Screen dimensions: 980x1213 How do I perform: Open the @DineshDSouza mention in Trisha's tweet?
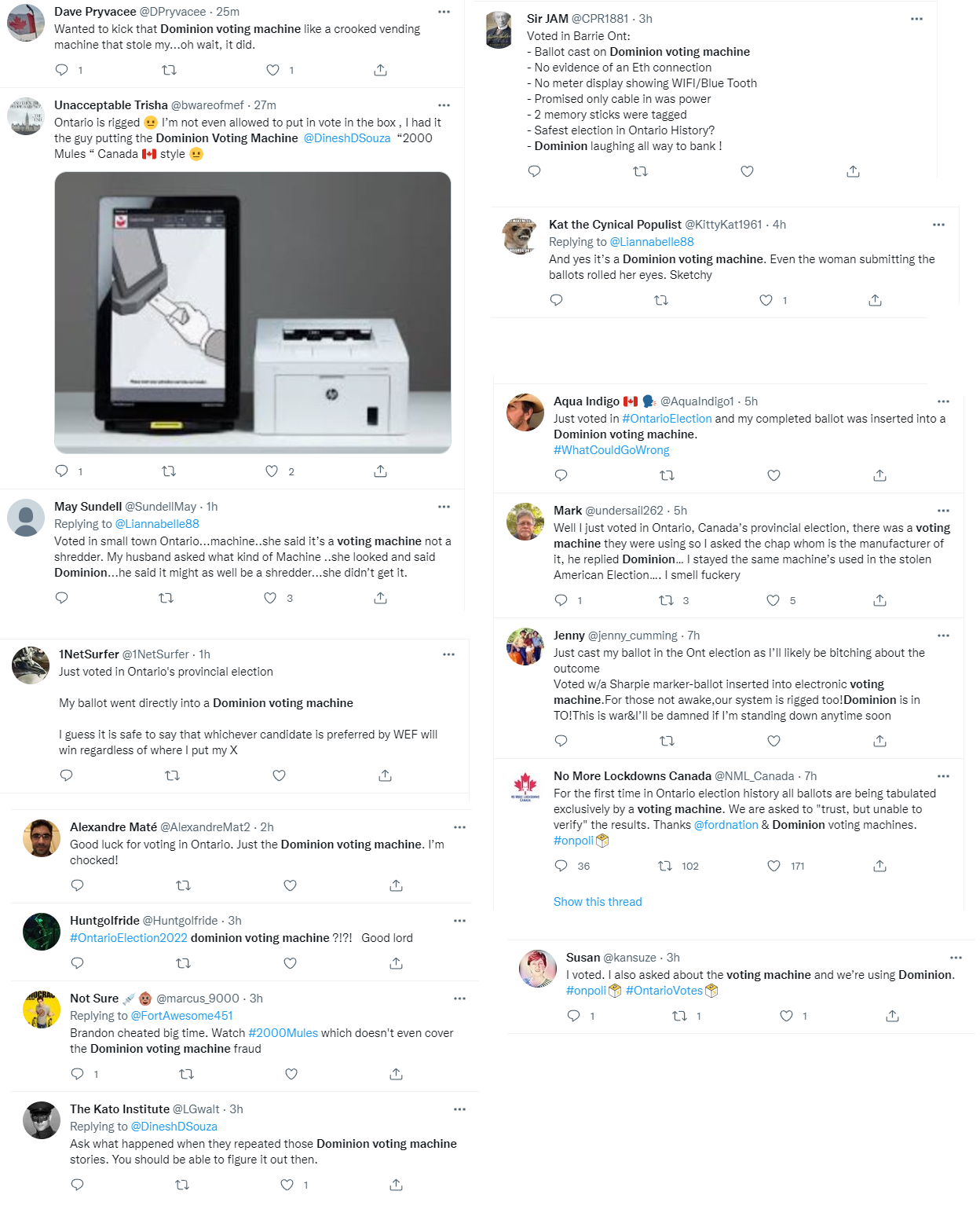[x=347, y=138]
